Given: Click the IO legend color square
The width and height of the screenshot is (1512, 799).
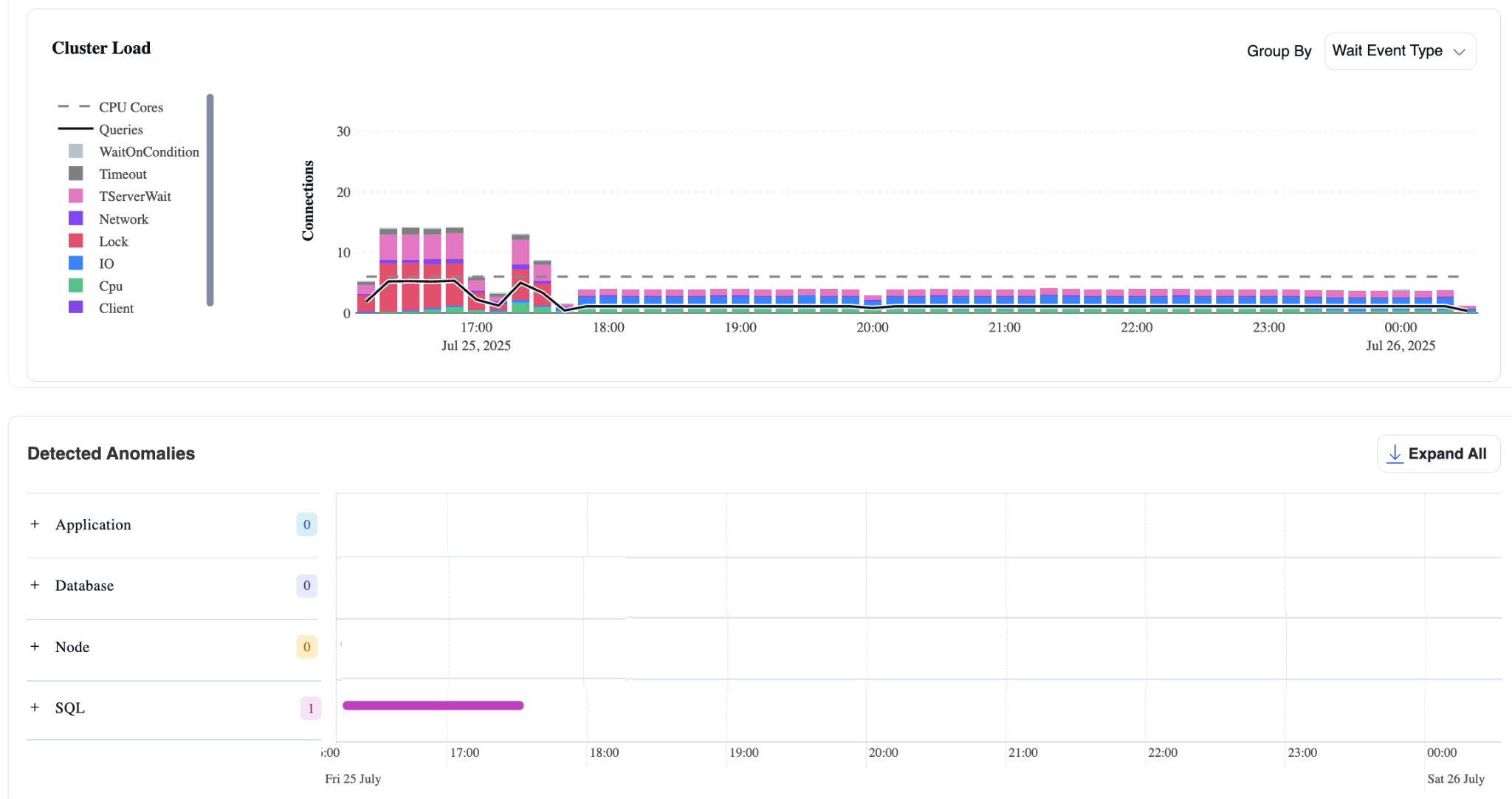Looking at the screenshot, I should (x=76, y=264).
